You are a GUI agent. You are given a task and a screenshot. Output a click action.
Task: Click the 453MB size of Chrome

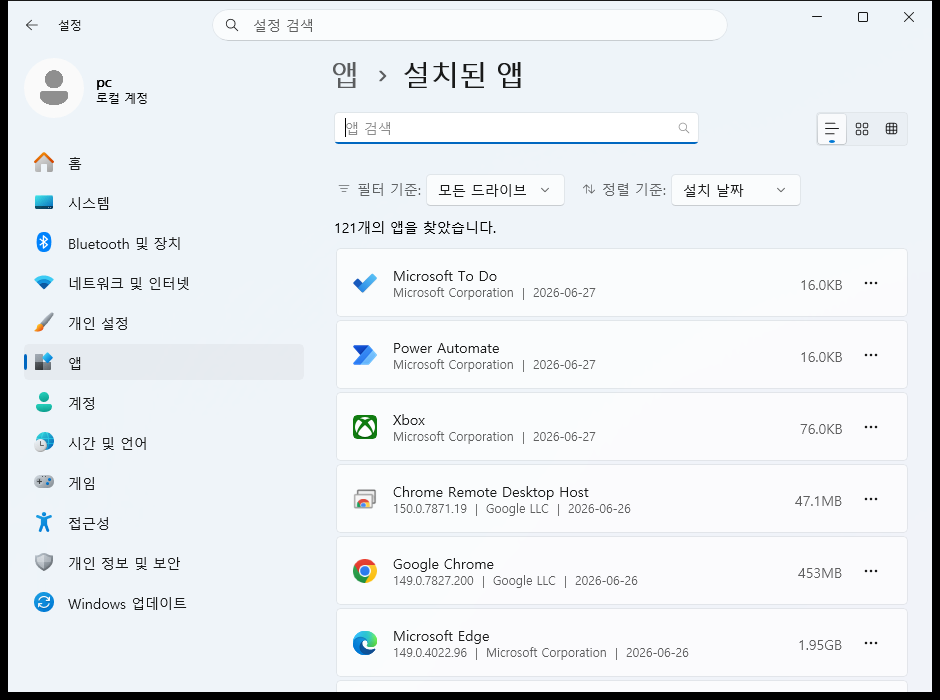click(820, 573)
